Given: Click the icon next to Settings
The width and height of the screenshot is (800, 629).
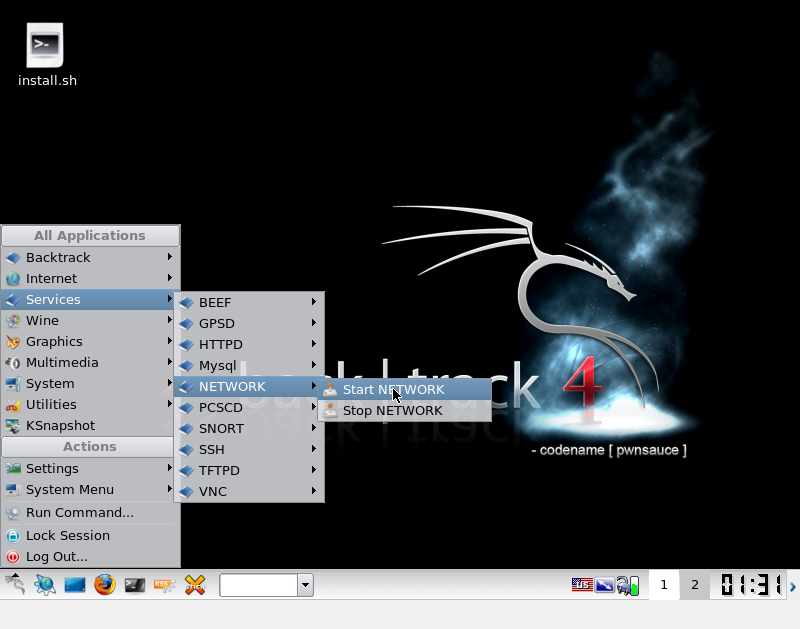Looking at the screenshot, I should [13, 468].
